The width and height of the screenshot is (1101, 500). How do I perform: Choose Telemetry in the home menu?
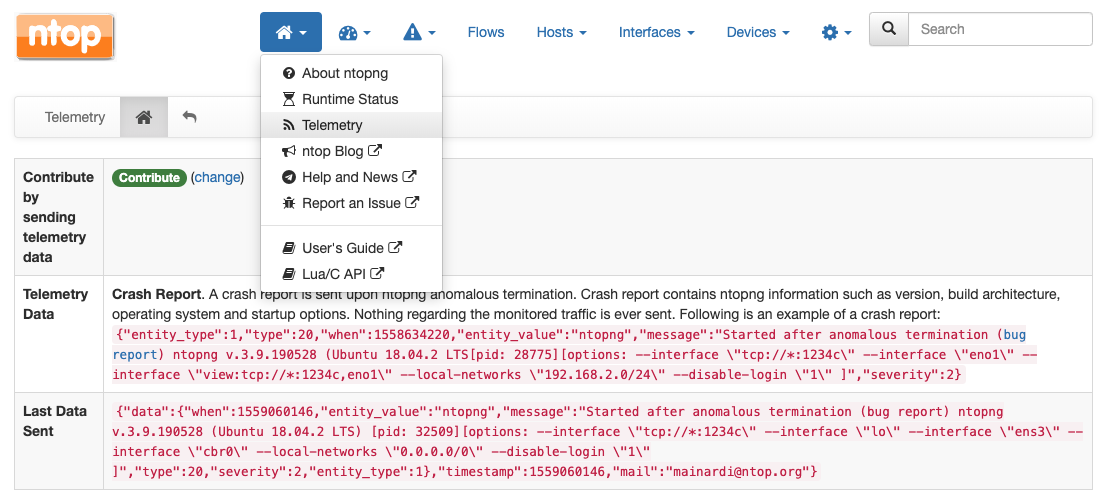click(x=351, y=125)
